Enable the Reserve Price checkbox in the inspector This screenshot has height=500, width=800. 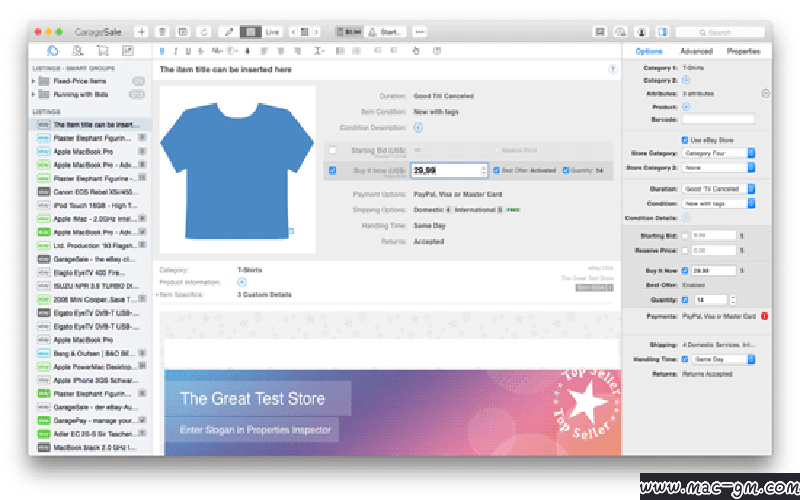[685, 251]
